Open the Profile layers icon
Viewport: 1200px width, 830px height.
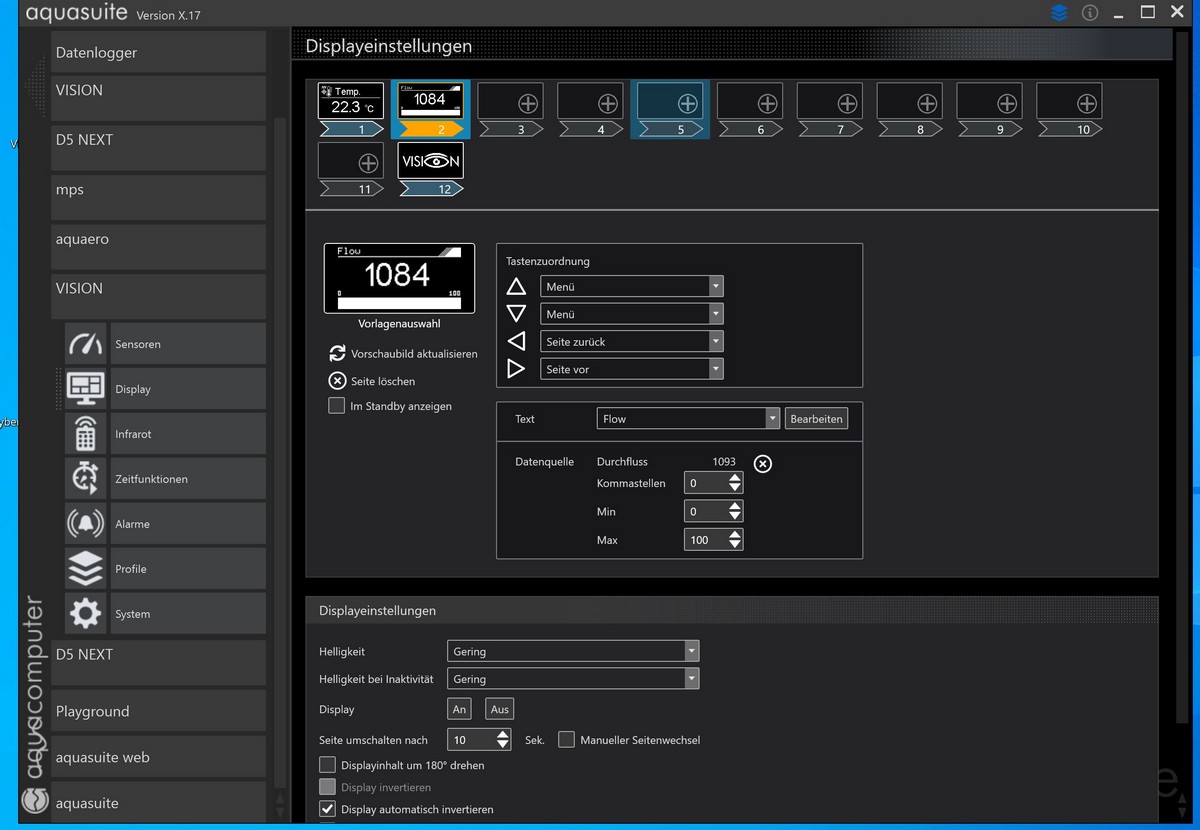tap(85, 569)
